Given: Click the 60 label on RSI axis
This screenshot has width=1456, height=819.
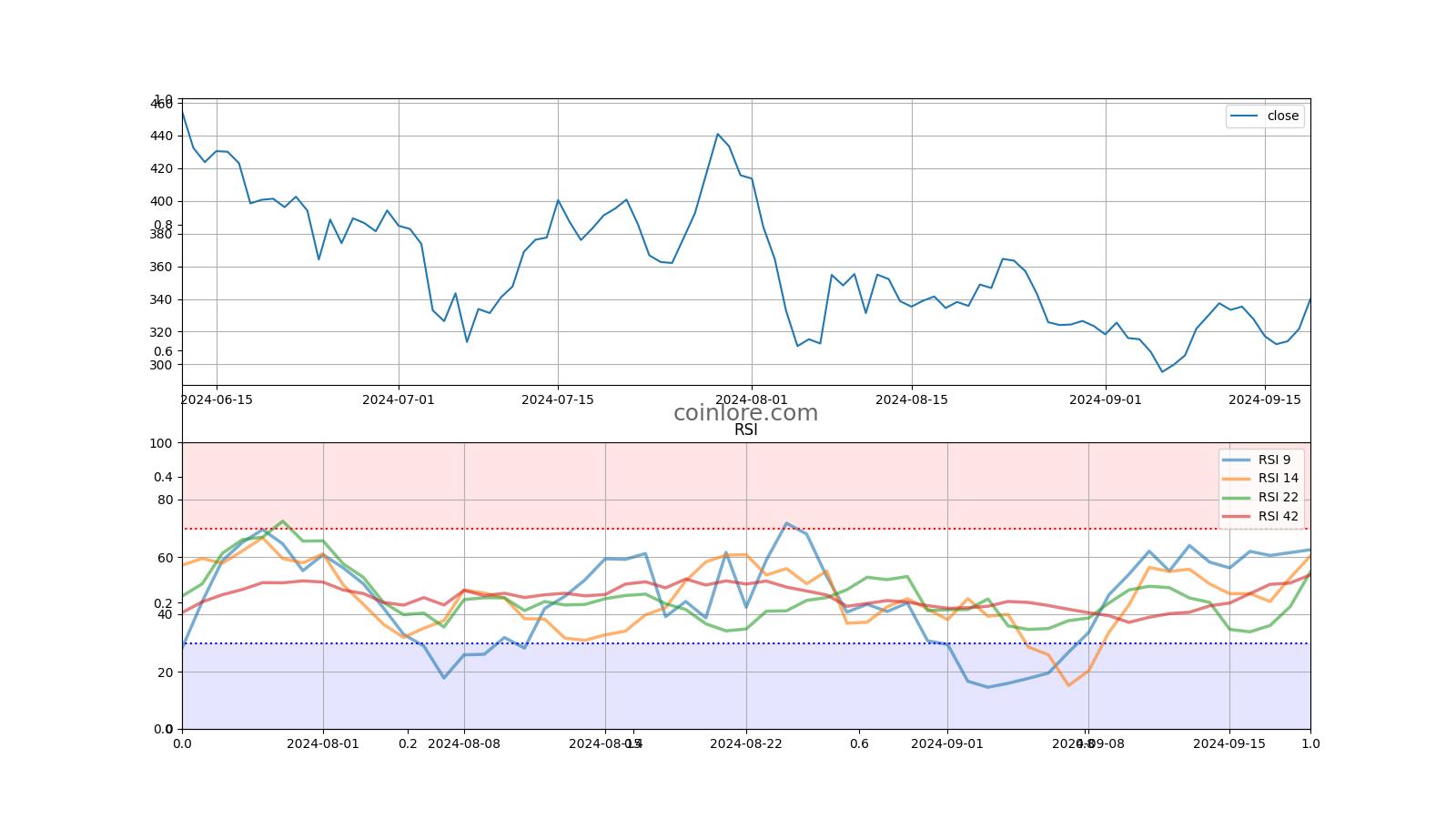Looking at the screenshot, I should click(165, 558).
